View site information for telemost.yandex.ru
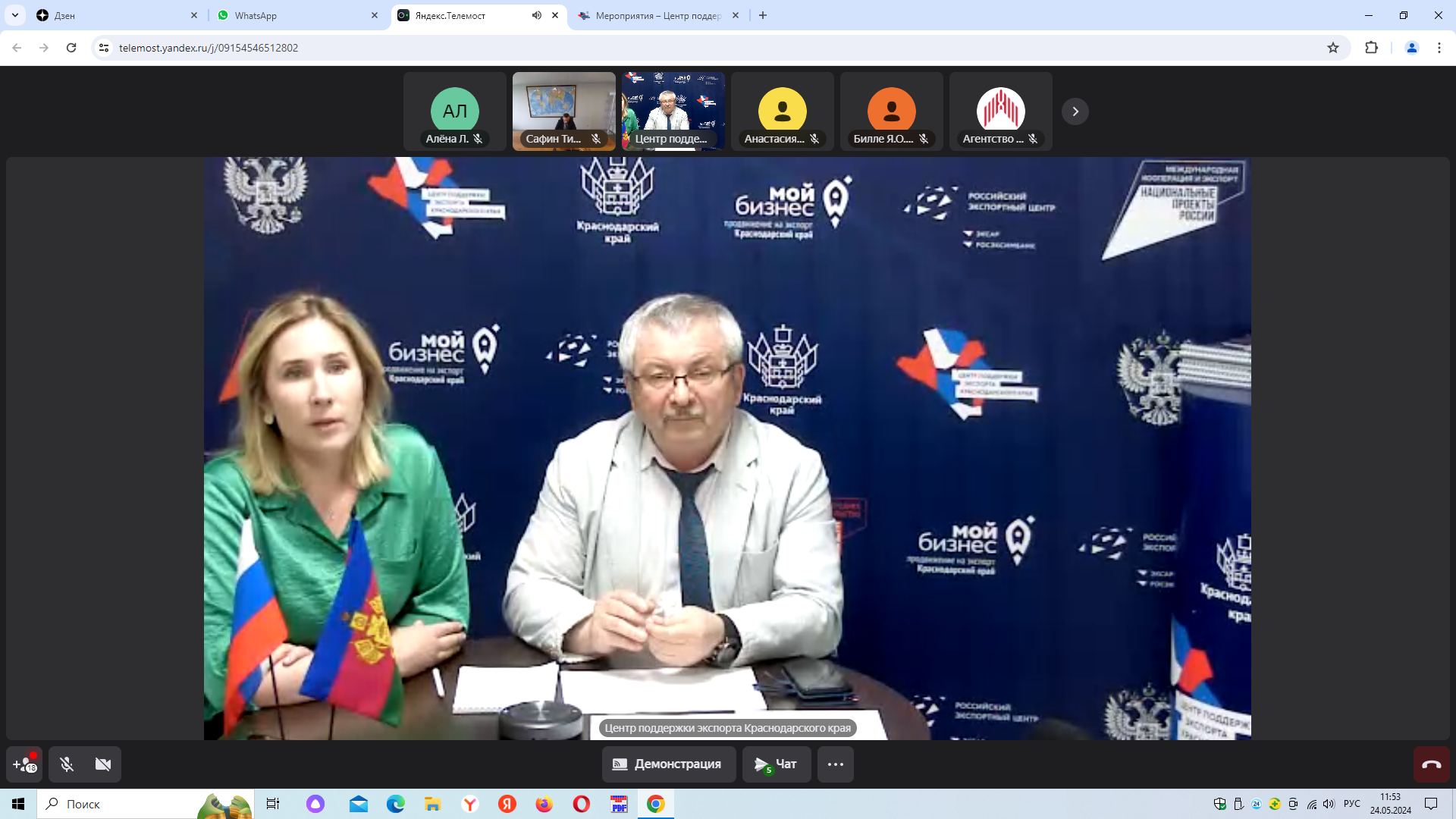The image size is (1456, 819). 104,48
